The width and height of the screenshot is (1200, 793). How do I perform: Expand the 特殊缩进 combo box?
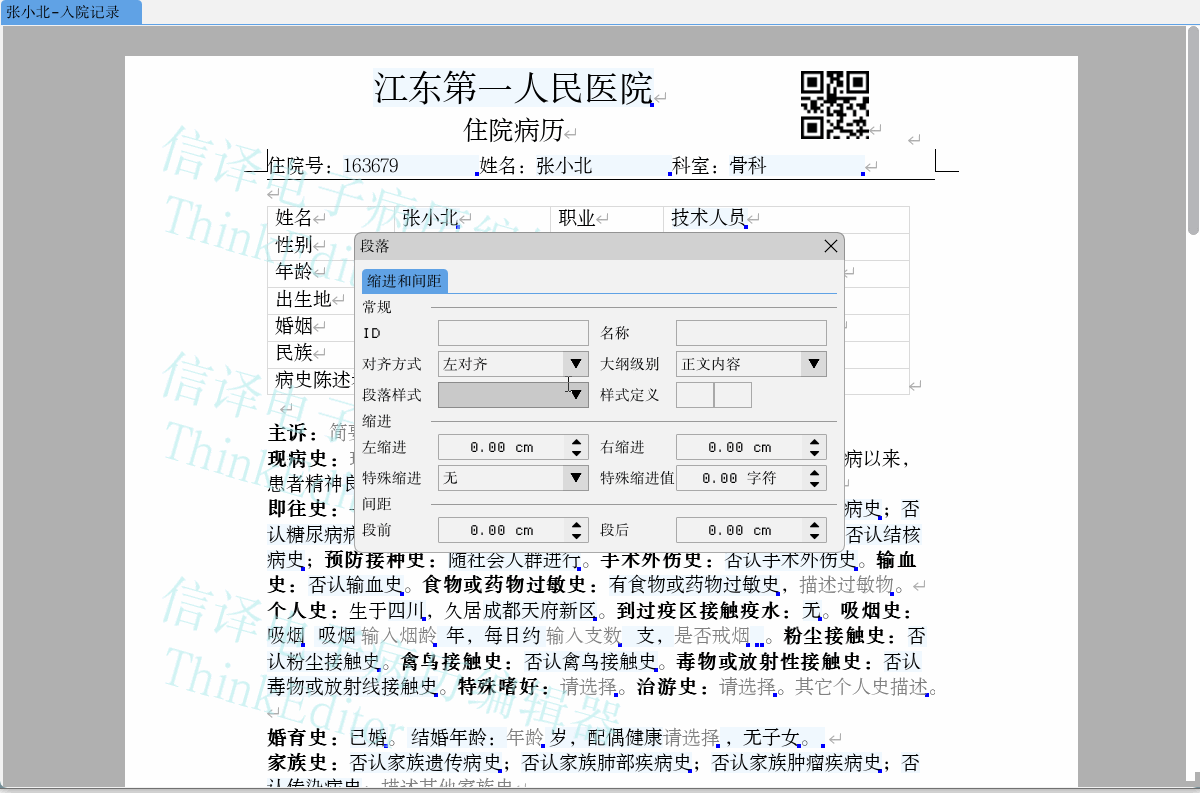click(x=575, y=478)
